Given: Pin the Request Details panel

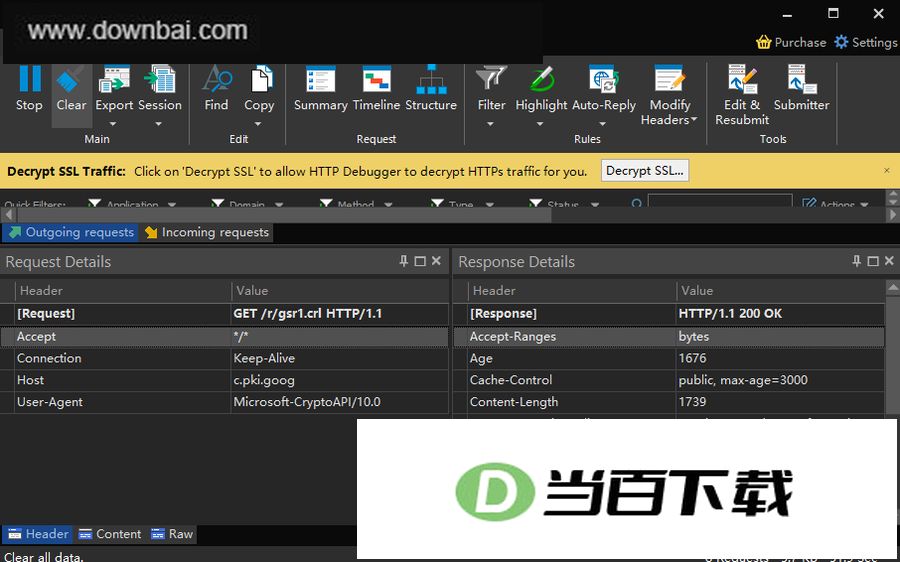Looking at the screenshot, I should (x=404, y=261).
